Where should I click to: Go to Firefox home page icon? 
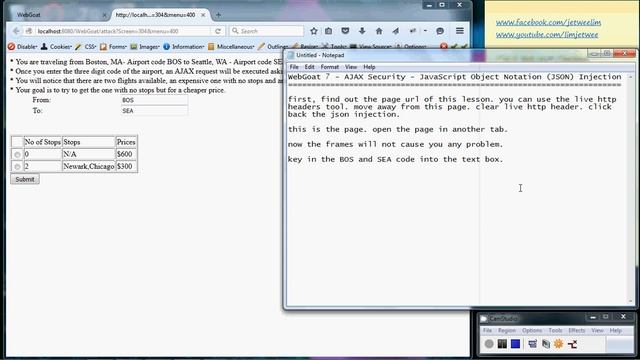(379, 31)
